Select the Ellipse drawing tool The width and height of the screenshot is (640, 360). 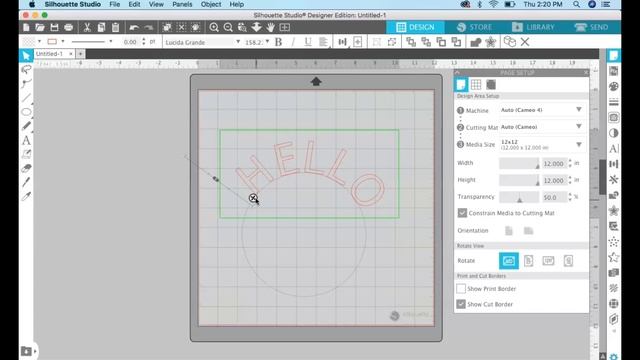click(x=27, y=112)
